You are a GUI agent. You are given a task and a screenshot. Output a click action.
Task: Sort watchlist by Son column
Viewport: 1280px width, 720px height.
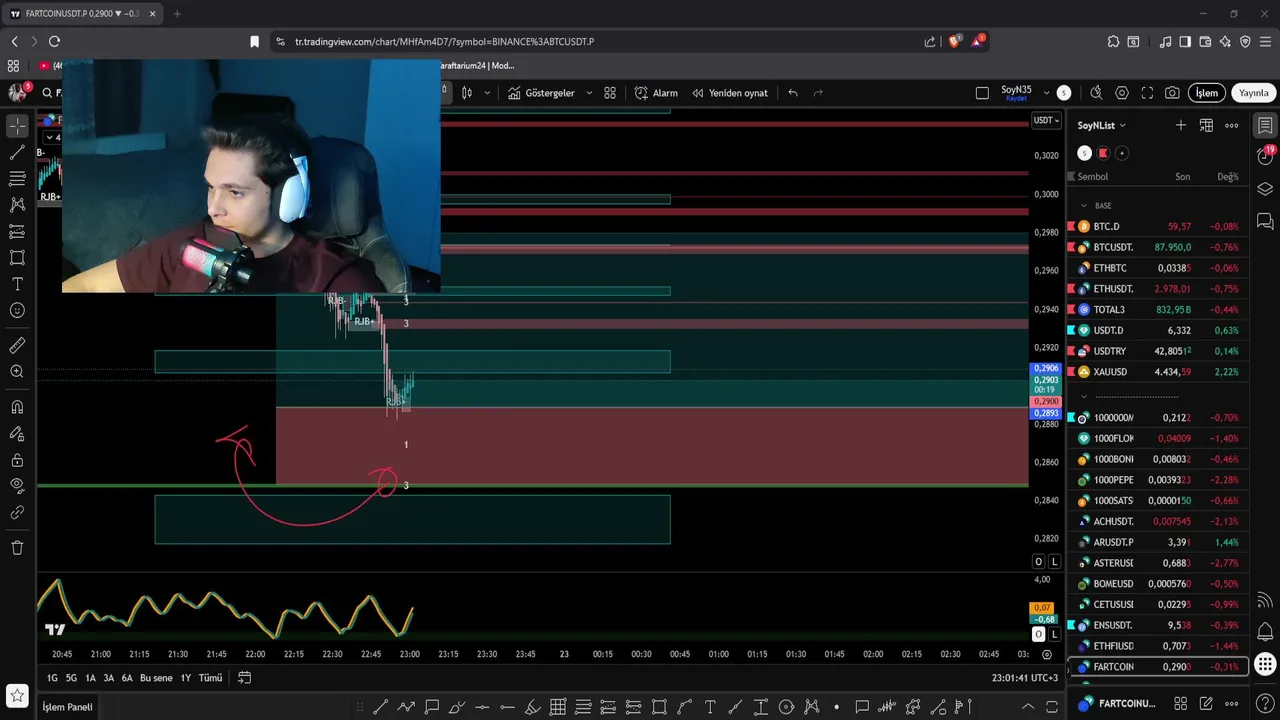[1183, 177]
